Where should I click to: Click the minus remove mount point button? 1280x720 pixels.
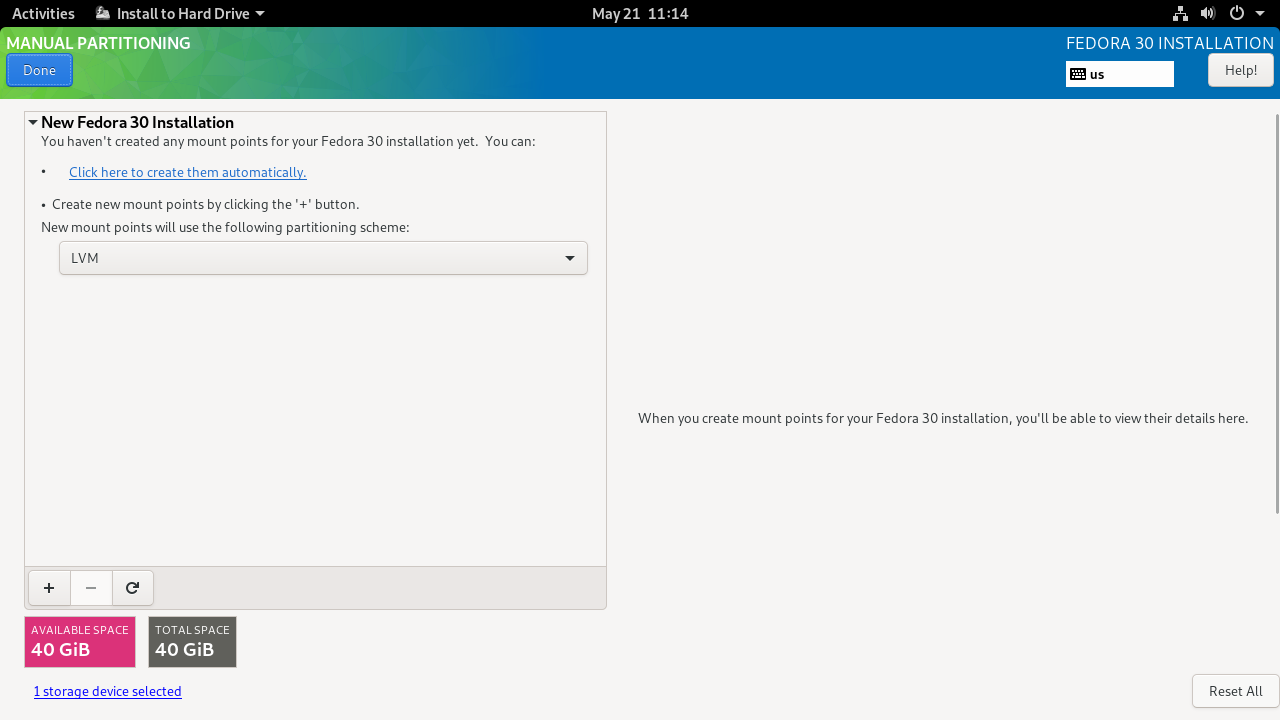click(91, 588)
